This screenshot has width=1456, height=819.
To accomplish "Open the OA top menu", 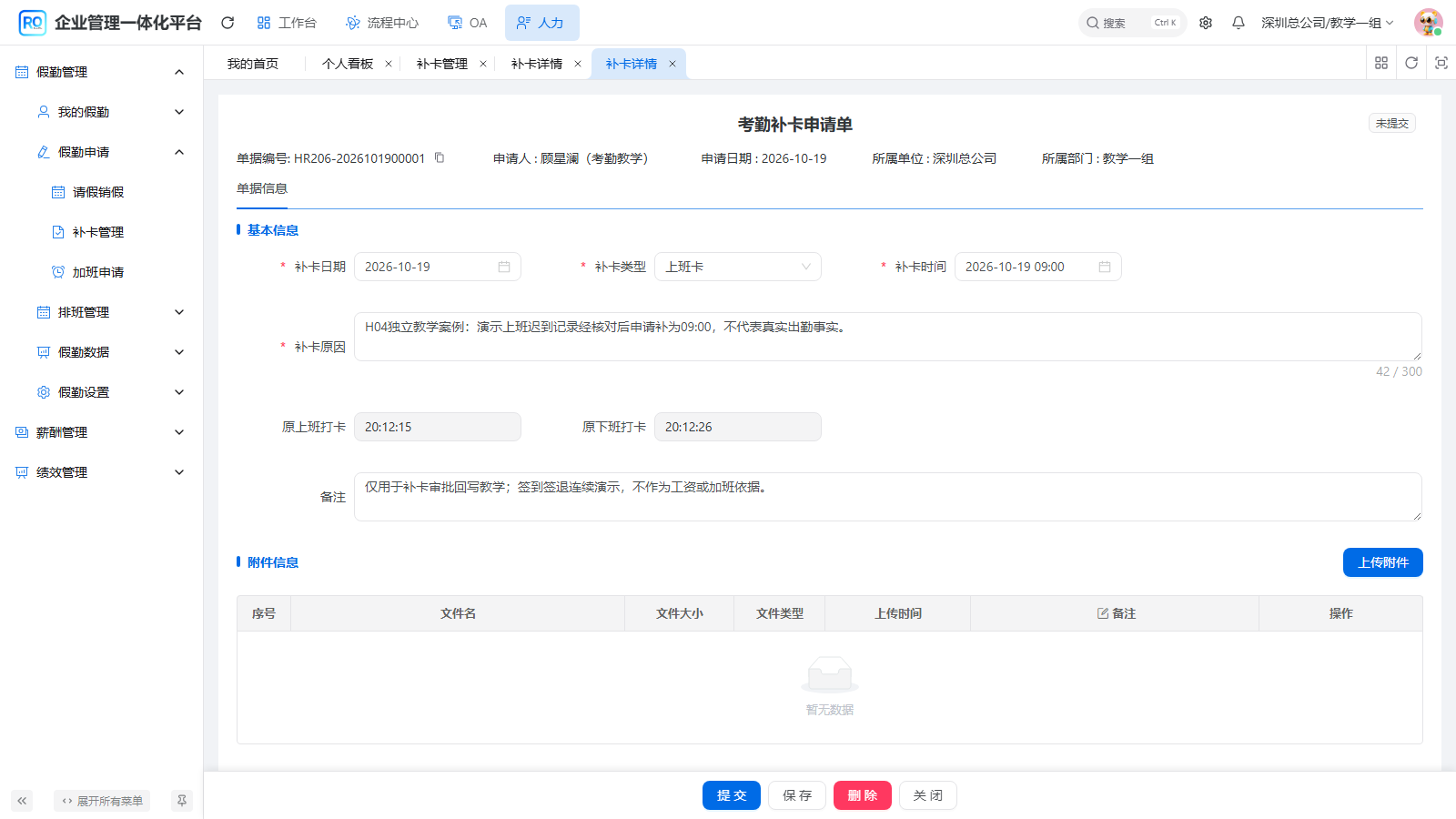I will (468, 23).
